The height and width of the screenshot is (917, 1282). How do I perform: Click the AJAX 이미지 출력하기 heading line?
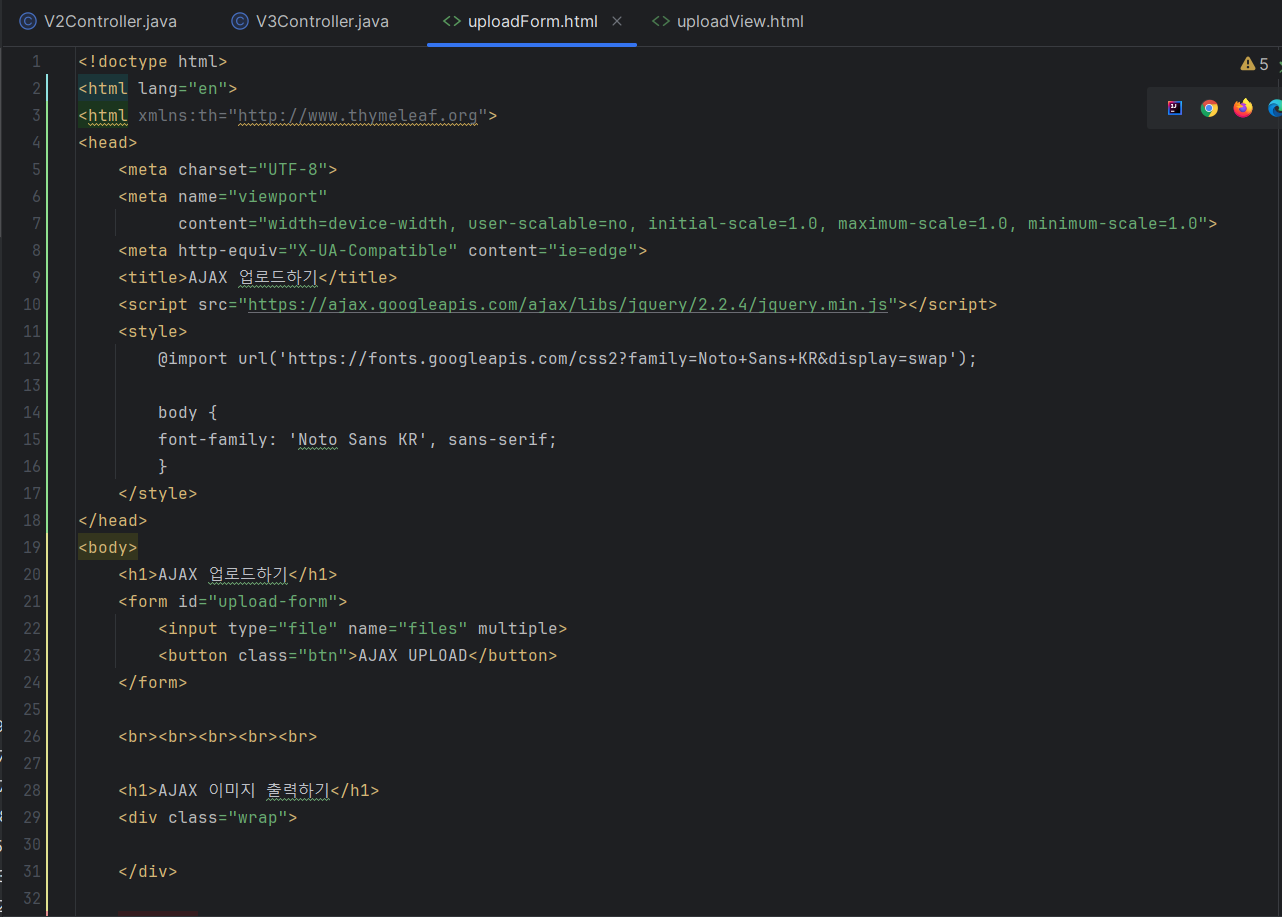pos(249,791)
